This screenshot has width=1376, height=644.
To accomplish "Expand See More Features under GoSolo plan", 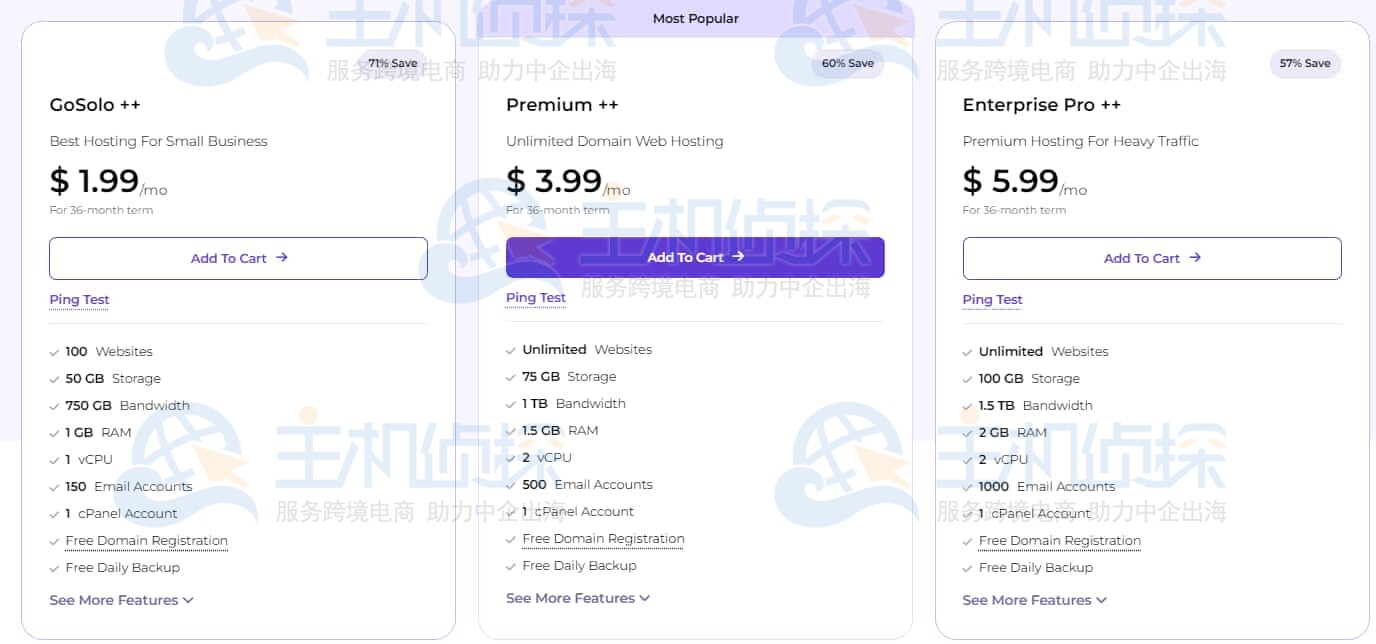I will pyautogui.click(x=121, y=600).
